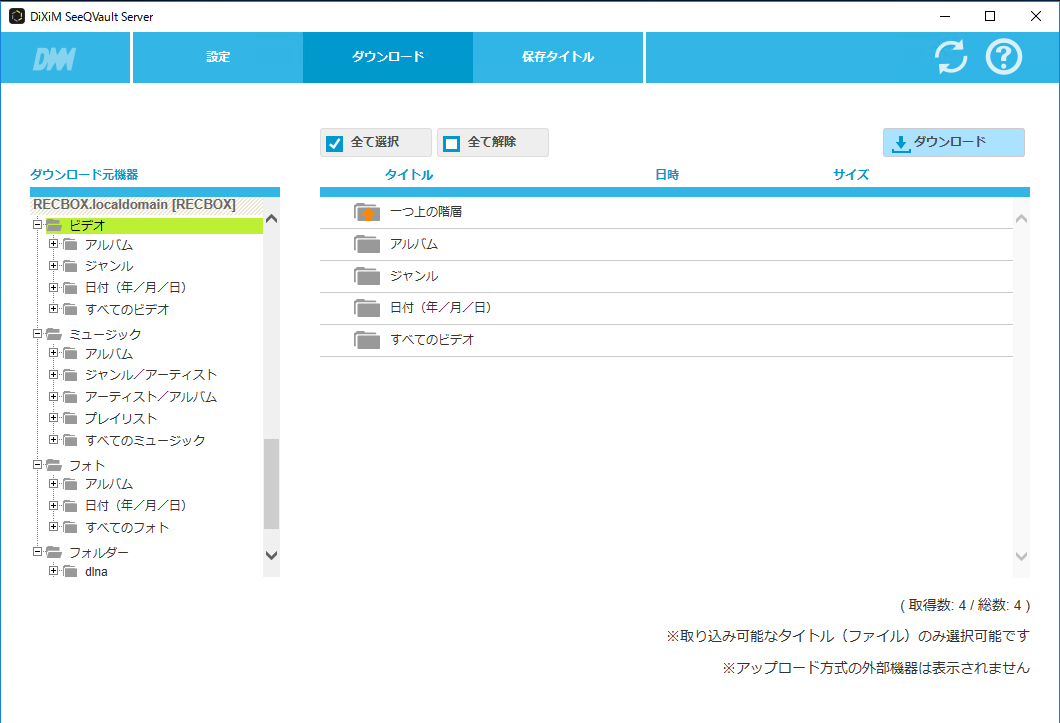The image size is (1060, 723).
Task: Open the アルバム folder icon in list
Action: (367, 244)
